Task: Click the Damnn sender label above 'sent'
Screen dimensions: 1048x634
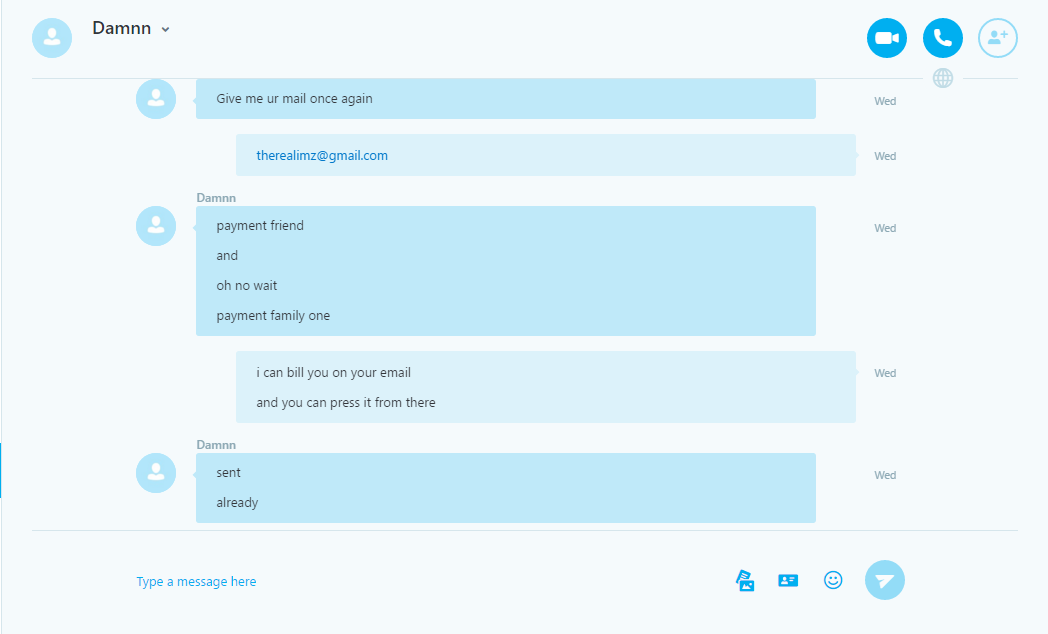Action: pyautogui.click(x=216, y=445)
